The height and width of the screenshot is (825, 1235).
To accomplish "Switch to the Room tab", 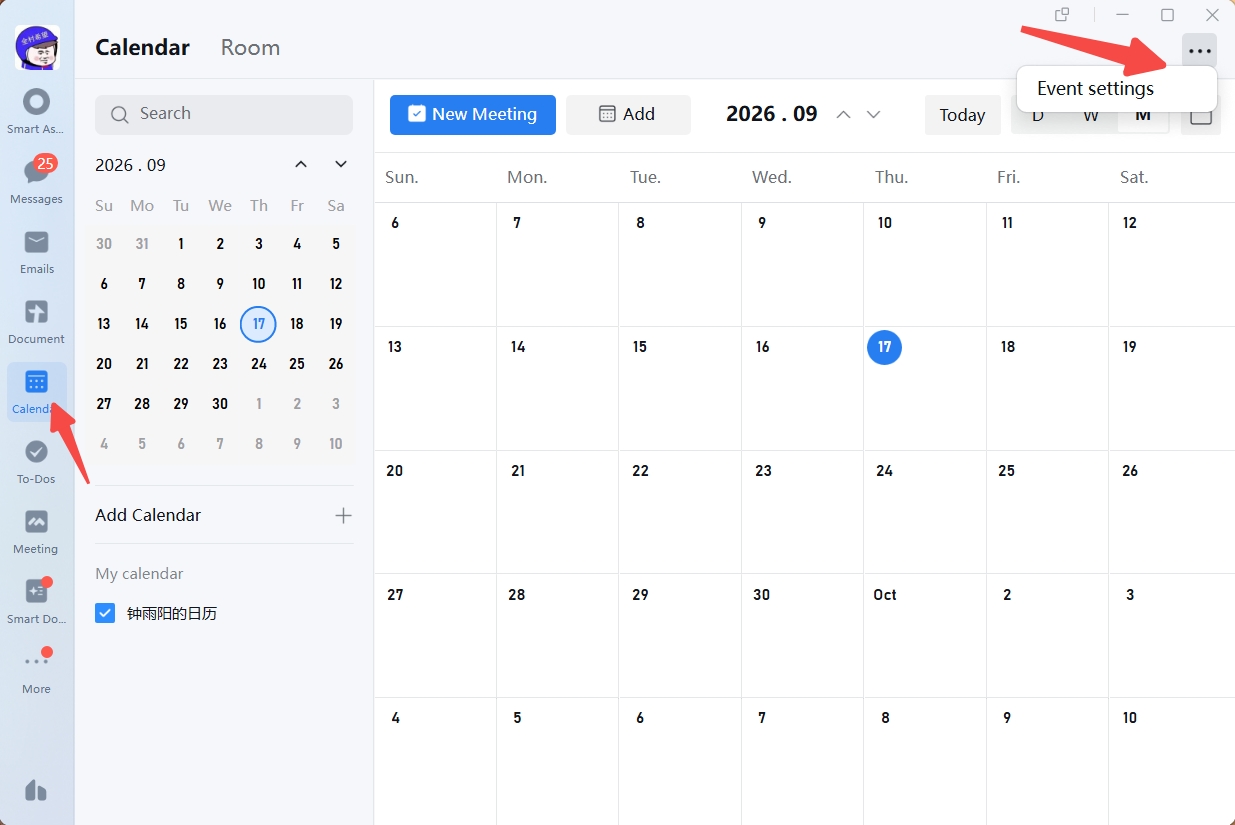I will click(250, 47).
